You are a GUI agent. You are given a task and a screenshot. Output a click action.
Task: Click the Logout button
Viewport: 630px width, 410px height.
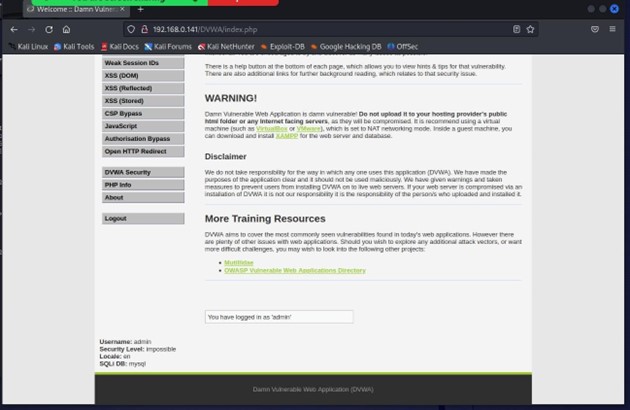pyautogui.click(x=143, y=218)
